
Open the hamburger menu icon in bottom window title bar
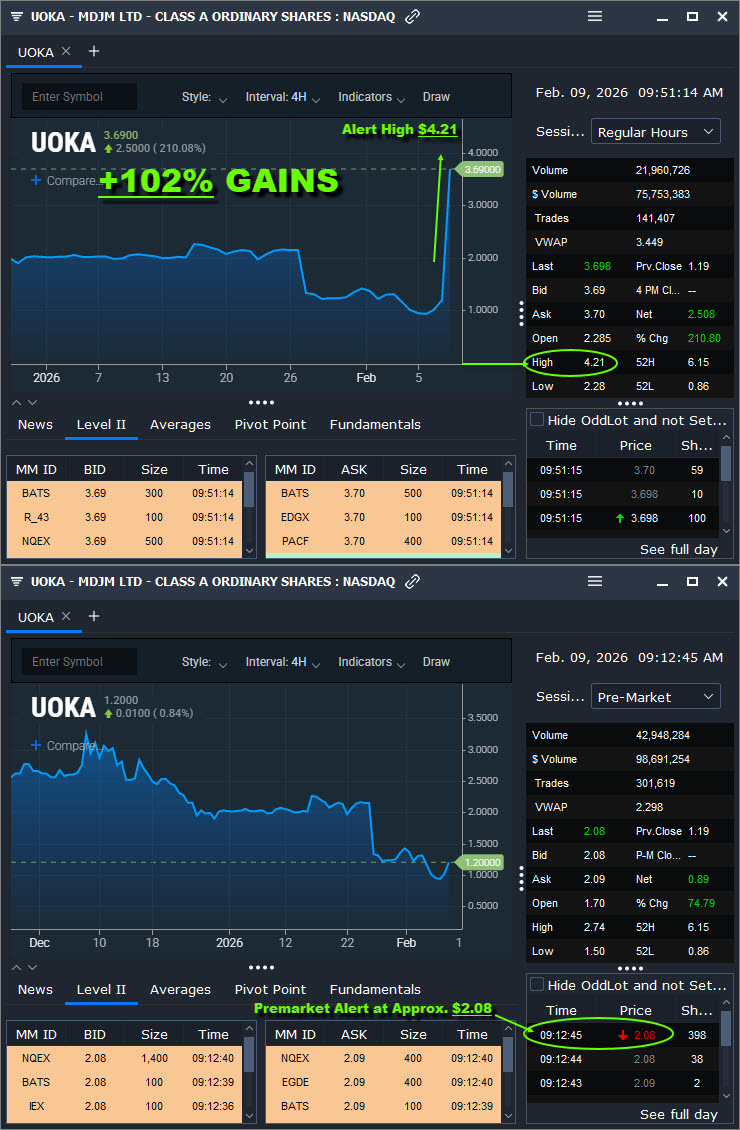point(595,581)
